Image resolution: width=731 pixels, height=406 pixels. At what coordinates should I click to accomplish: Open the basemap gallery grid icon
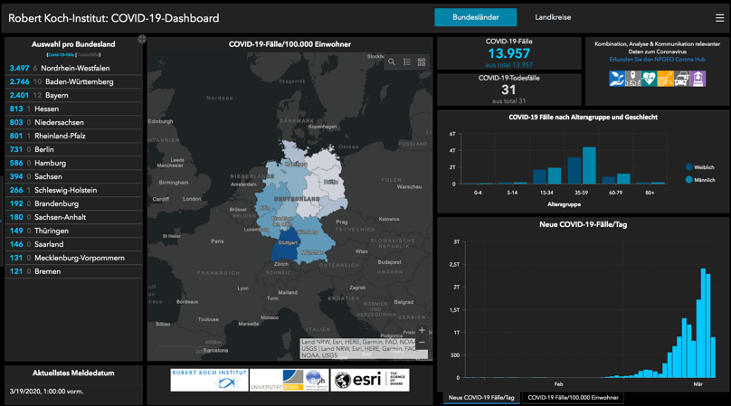[421, 62]
